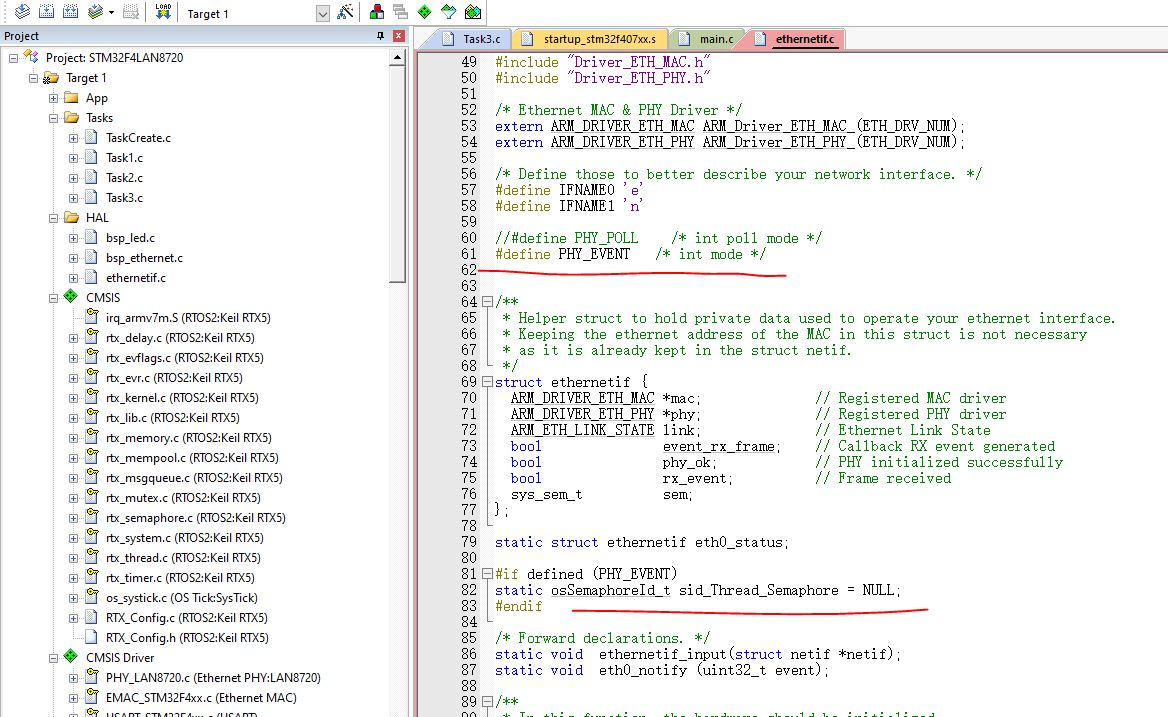Select RTX_Config.h in the project tree

187,637
